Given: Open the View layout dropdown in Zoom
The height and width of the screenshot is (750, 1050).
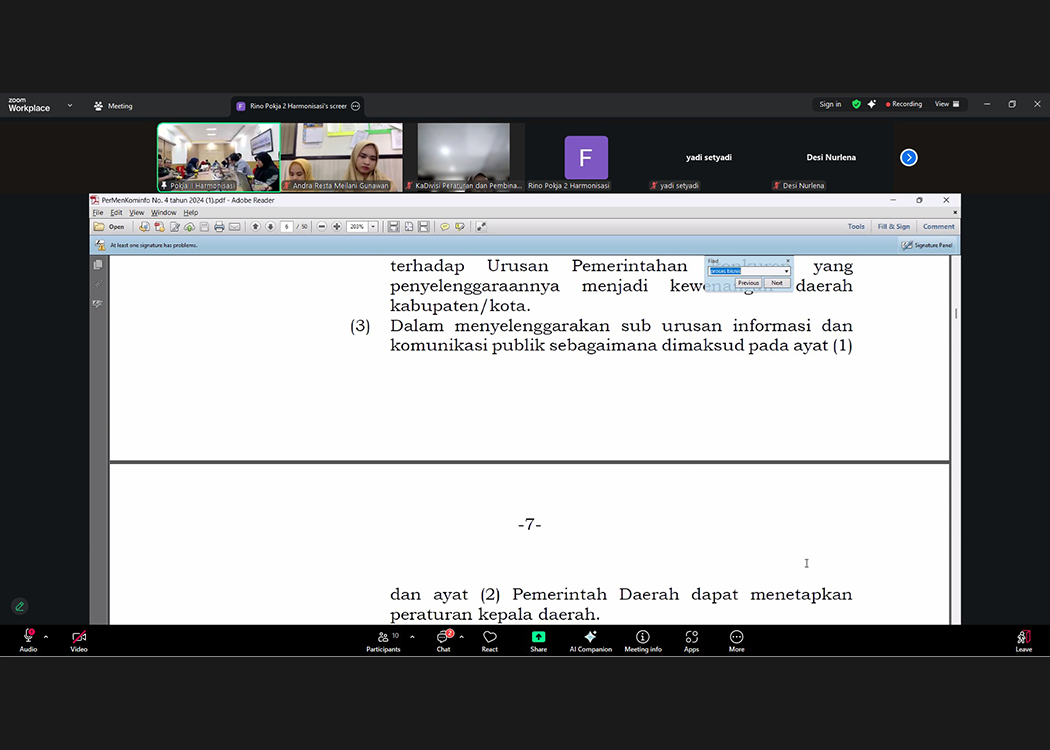Looking at the screenshot, I should tap(946, 104).
